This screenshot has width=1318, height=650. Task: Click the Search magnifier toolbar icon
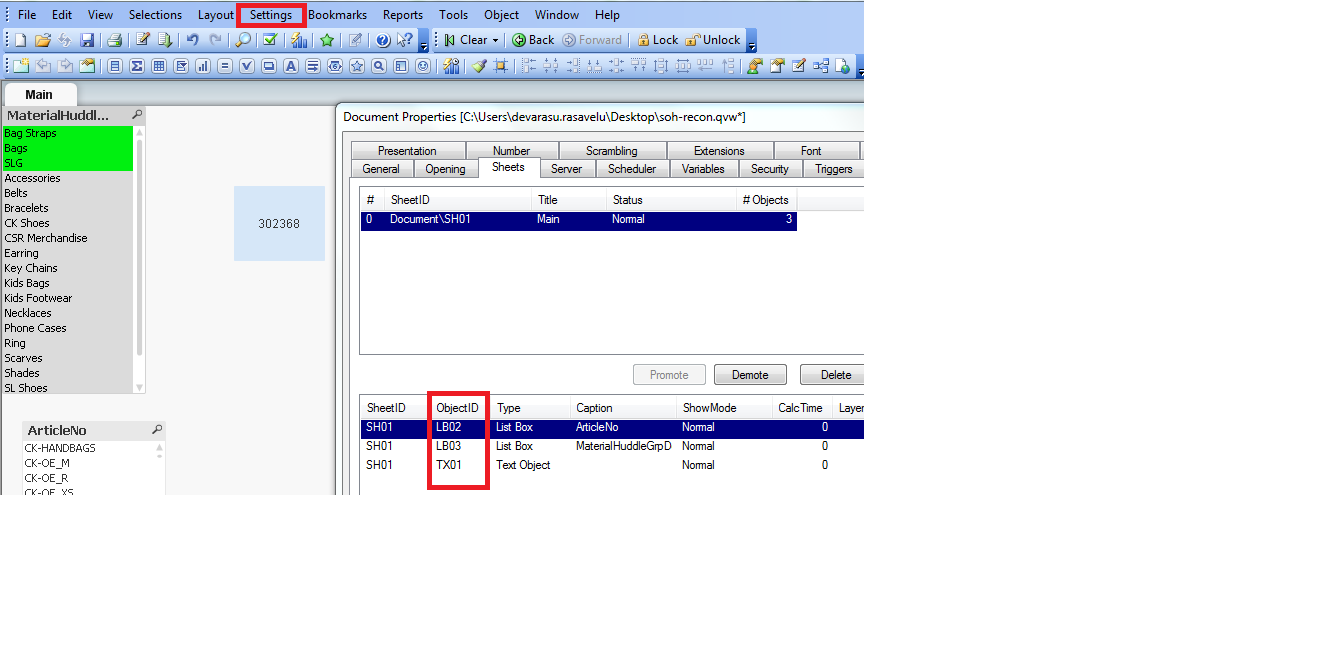[243, 40]
